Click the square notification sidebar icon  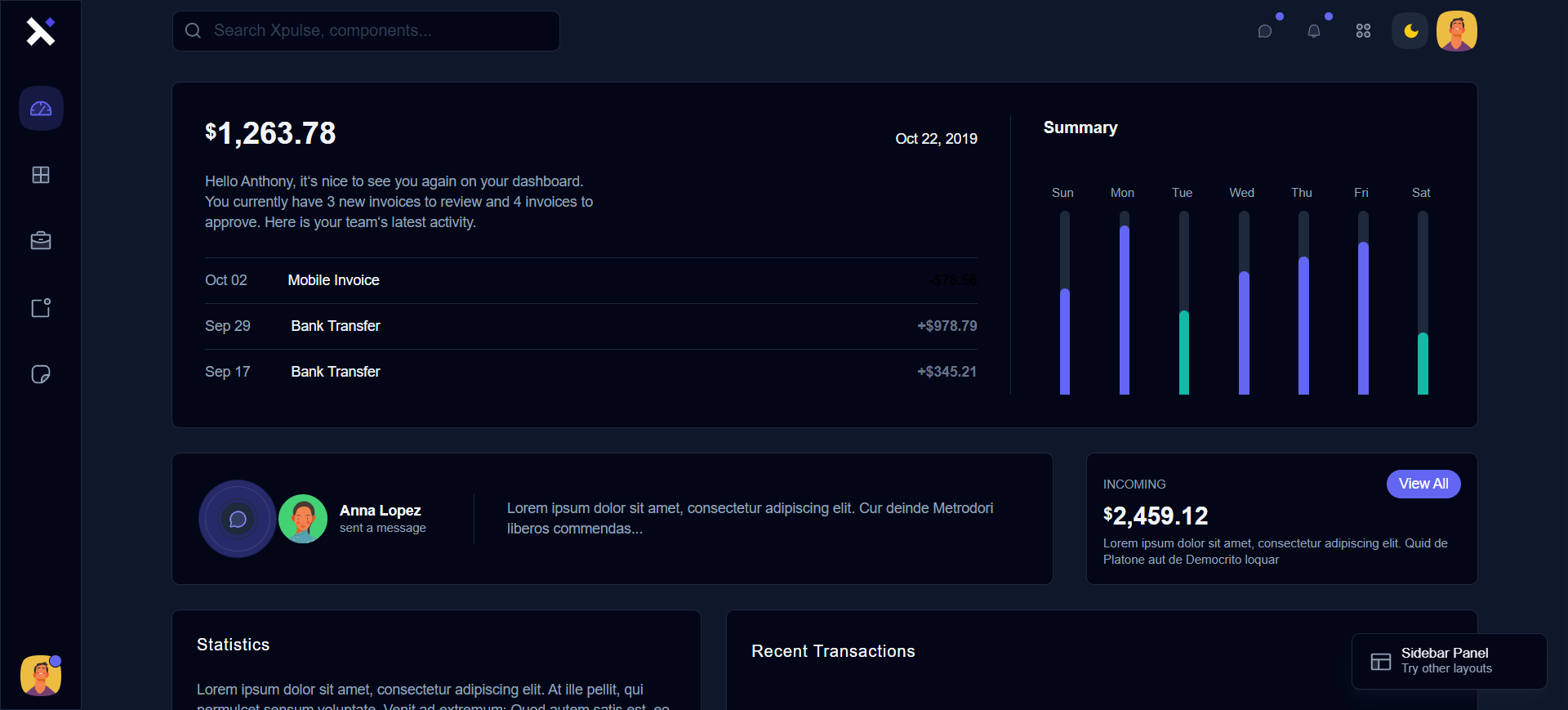pyautogui.click(x=41, y=308)
